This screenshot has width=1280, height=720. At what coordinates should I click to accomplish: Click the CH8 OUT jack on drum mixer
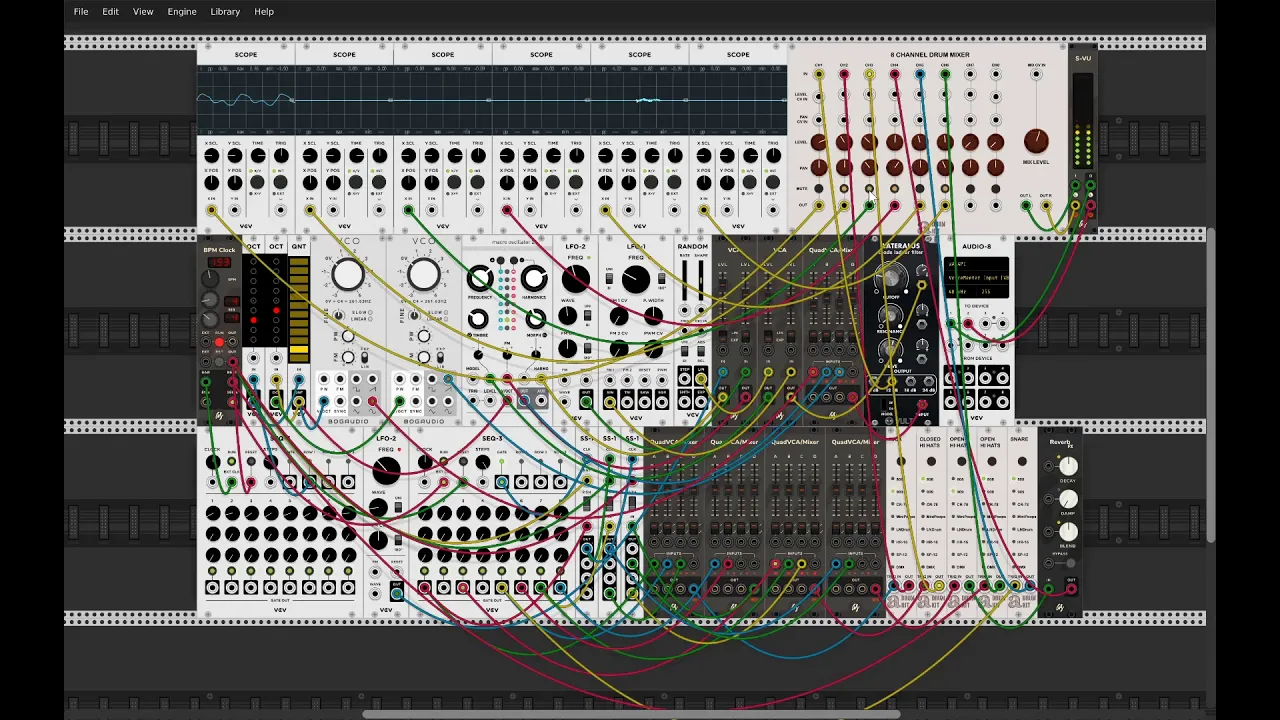click(995, 205)
